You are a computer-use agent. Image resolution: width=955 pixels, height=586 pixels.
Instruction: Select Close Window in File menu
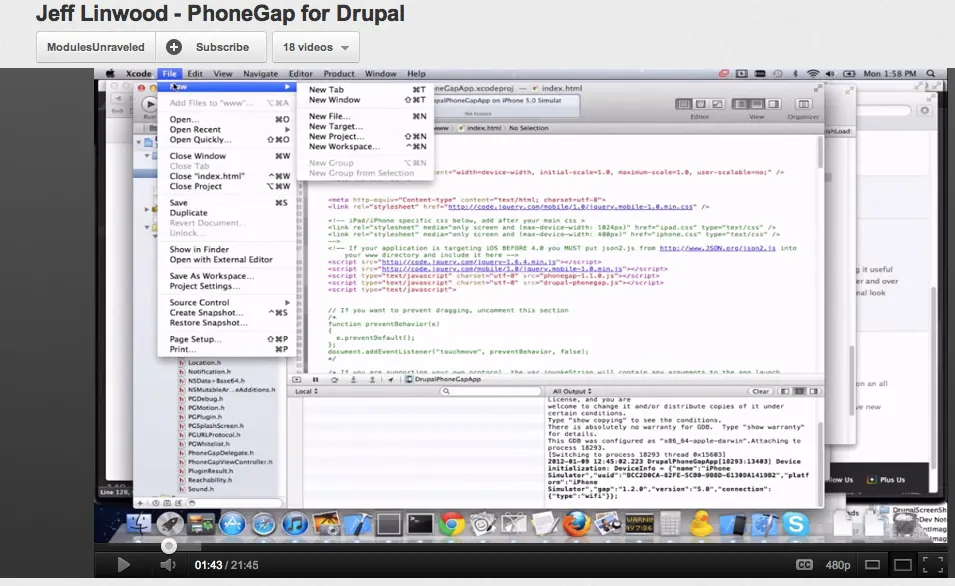[x=227, y=156]
